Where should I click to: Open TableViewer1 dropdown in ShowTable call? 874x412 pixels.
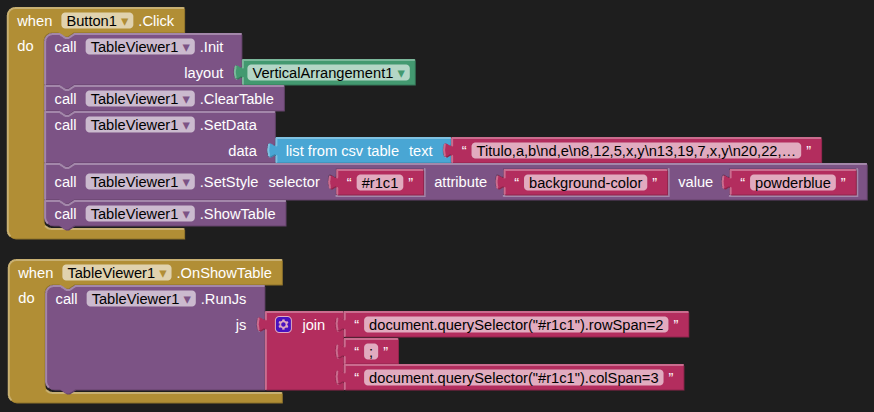pos(186,214)
